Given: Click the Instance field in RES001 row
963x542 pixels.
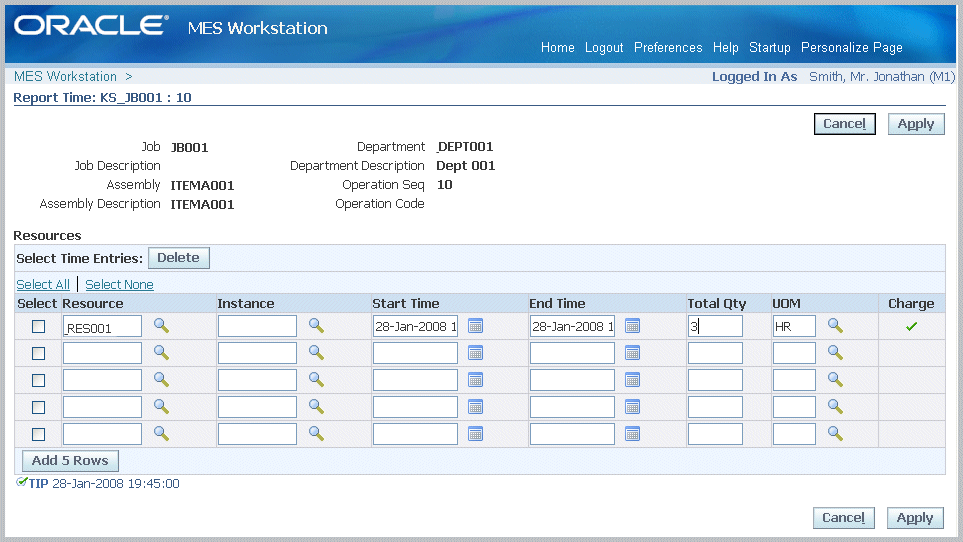Looking at the screenshot, I should [257, 326].
